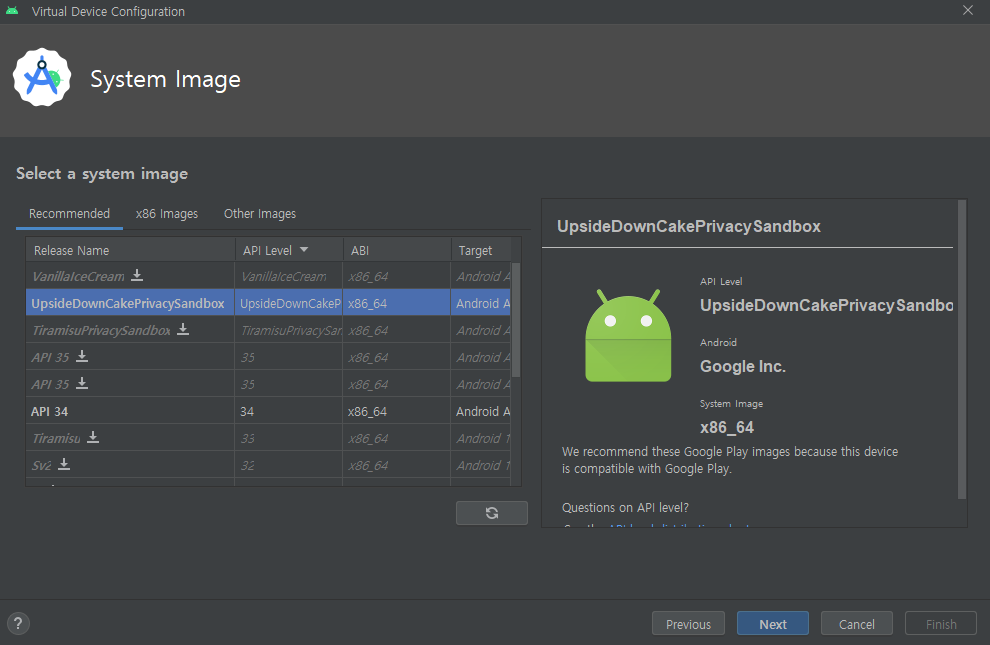The width and height of the screenshot is (990, 645).
Task: Click the Cancel button
Action: point(857,624)
